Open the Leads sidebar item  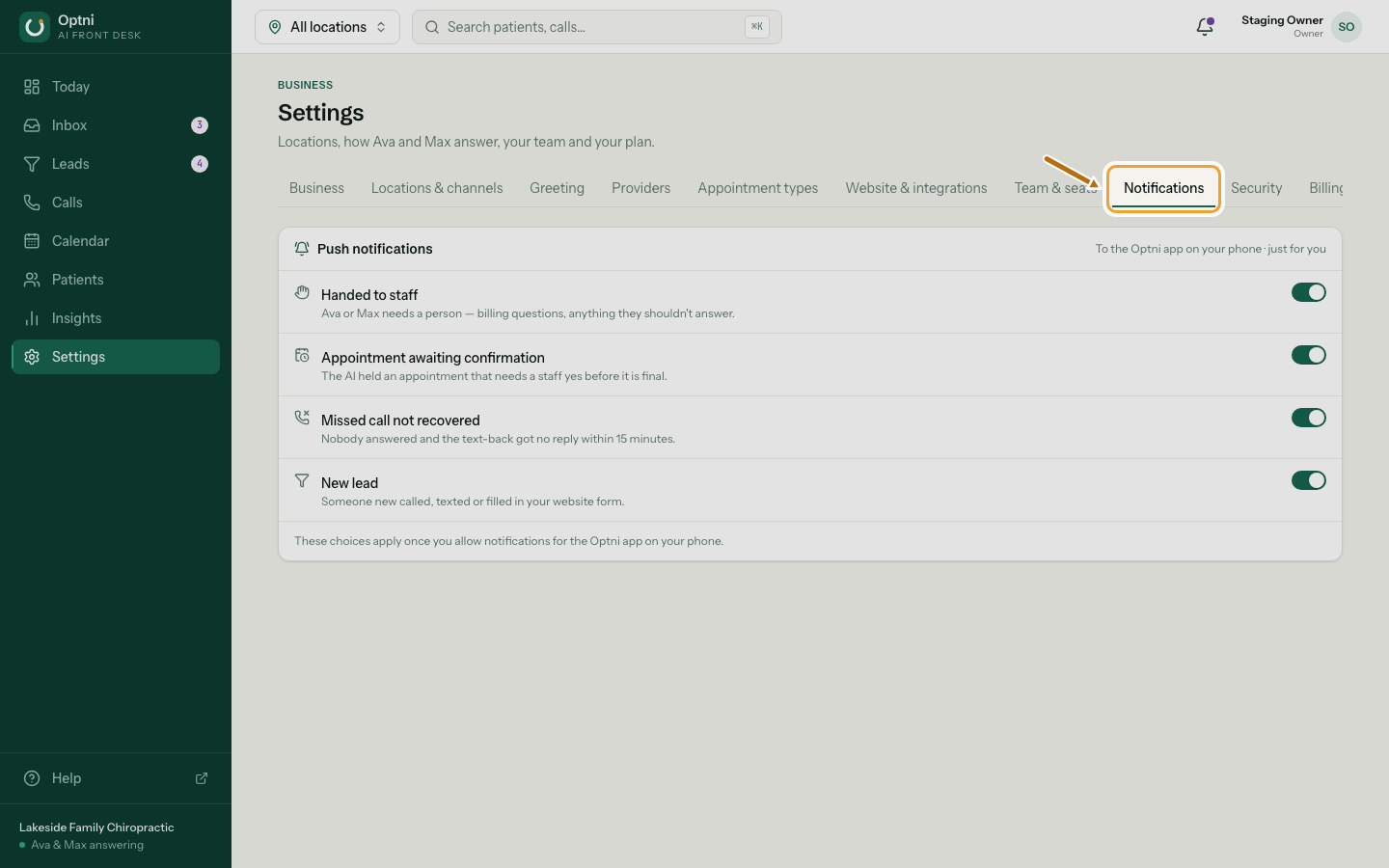pyautogui.click(x=116, y=164)
